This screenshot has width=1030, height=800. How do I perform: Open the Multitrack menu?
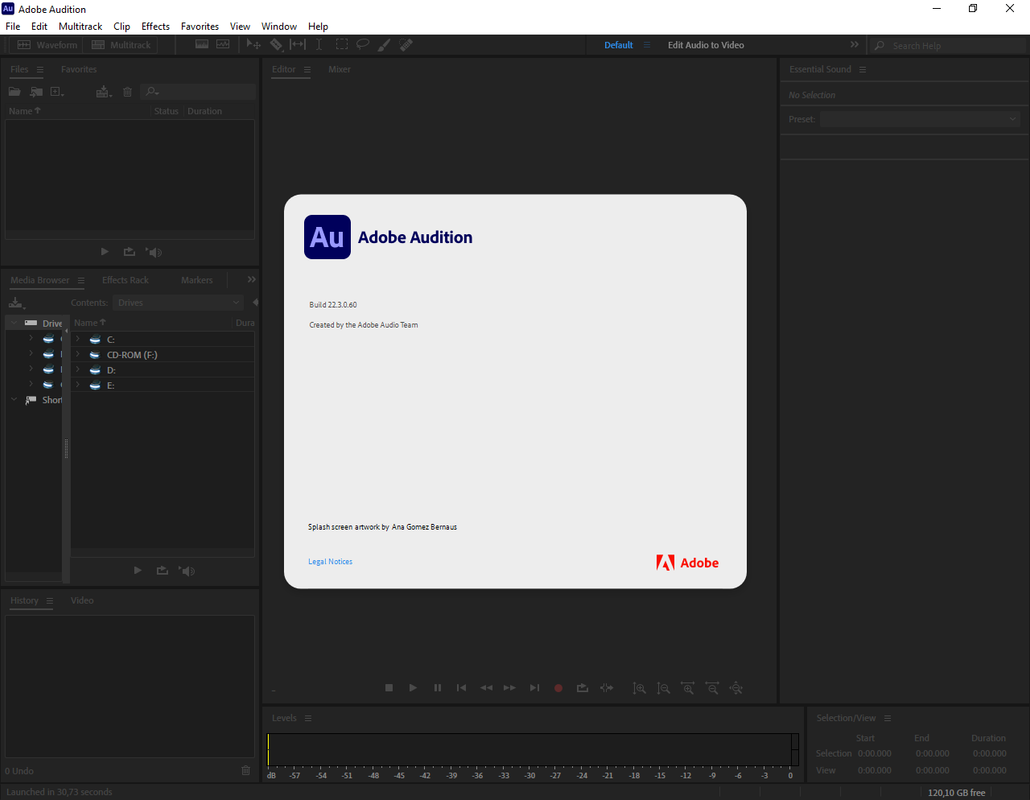coord(80,26)
